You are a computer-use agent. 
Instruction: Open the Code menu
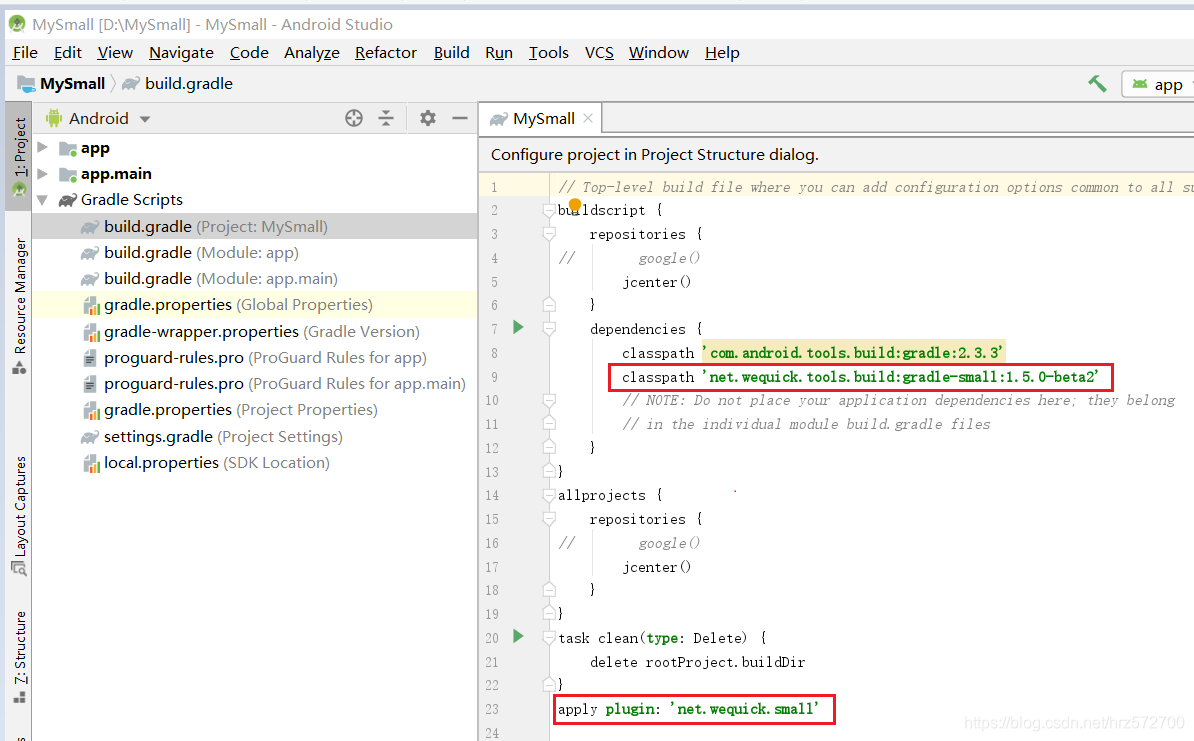(x=249, y=53)
